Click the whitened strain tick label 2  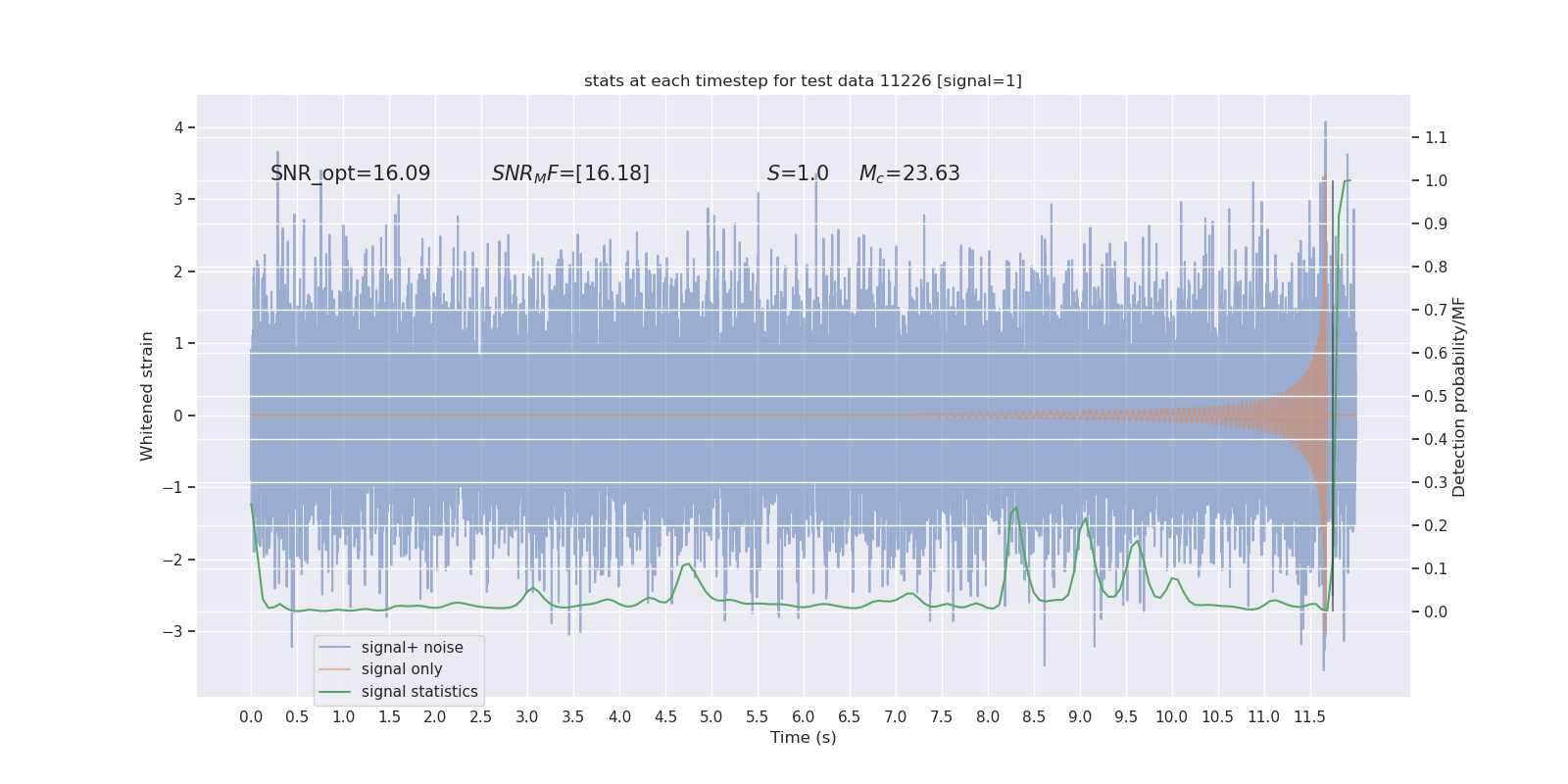coord(178,271)
